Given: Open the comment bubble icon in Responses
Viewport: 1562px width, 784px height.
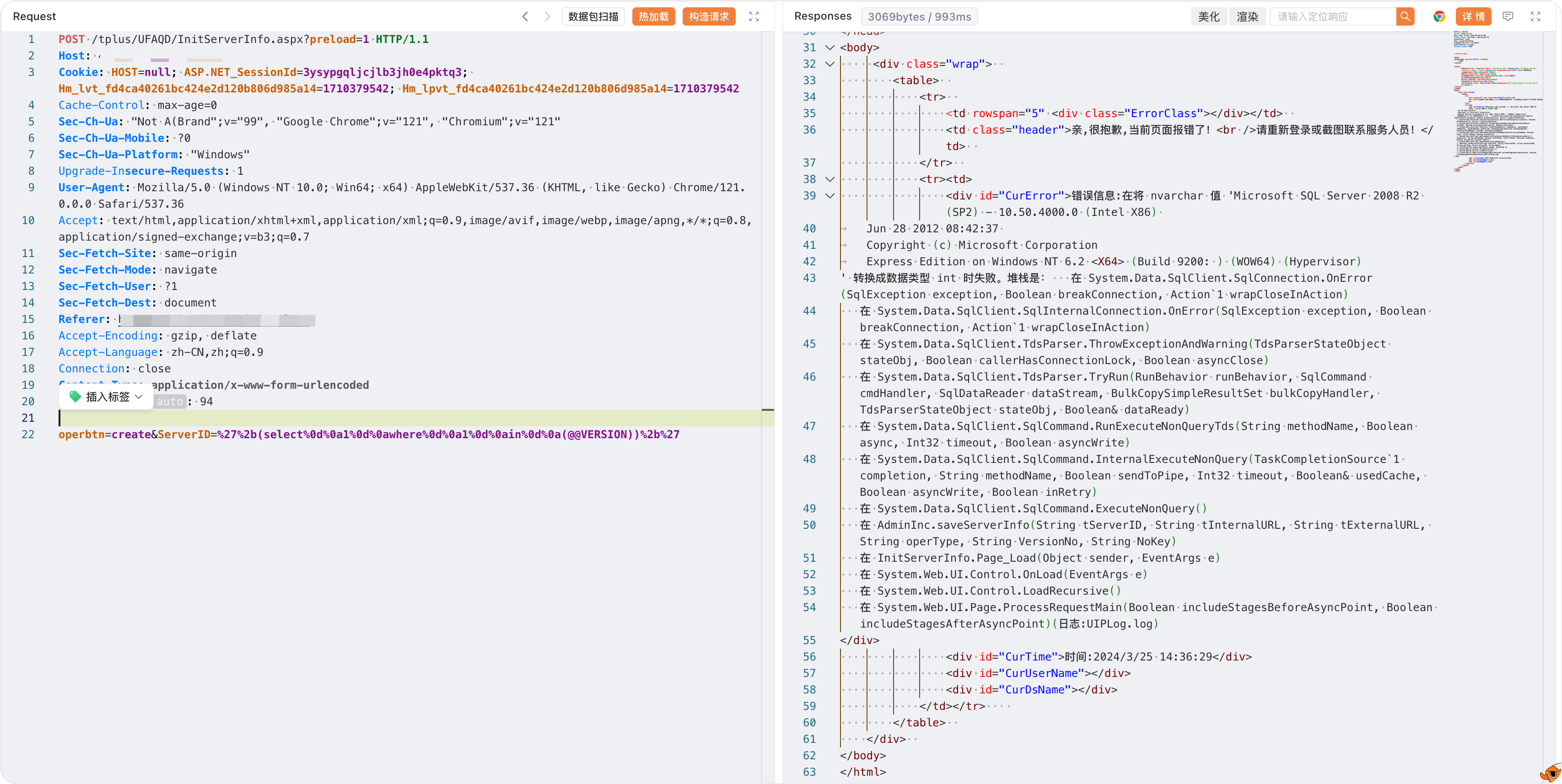Looking at the screenshot, I should click(1508, 16).
